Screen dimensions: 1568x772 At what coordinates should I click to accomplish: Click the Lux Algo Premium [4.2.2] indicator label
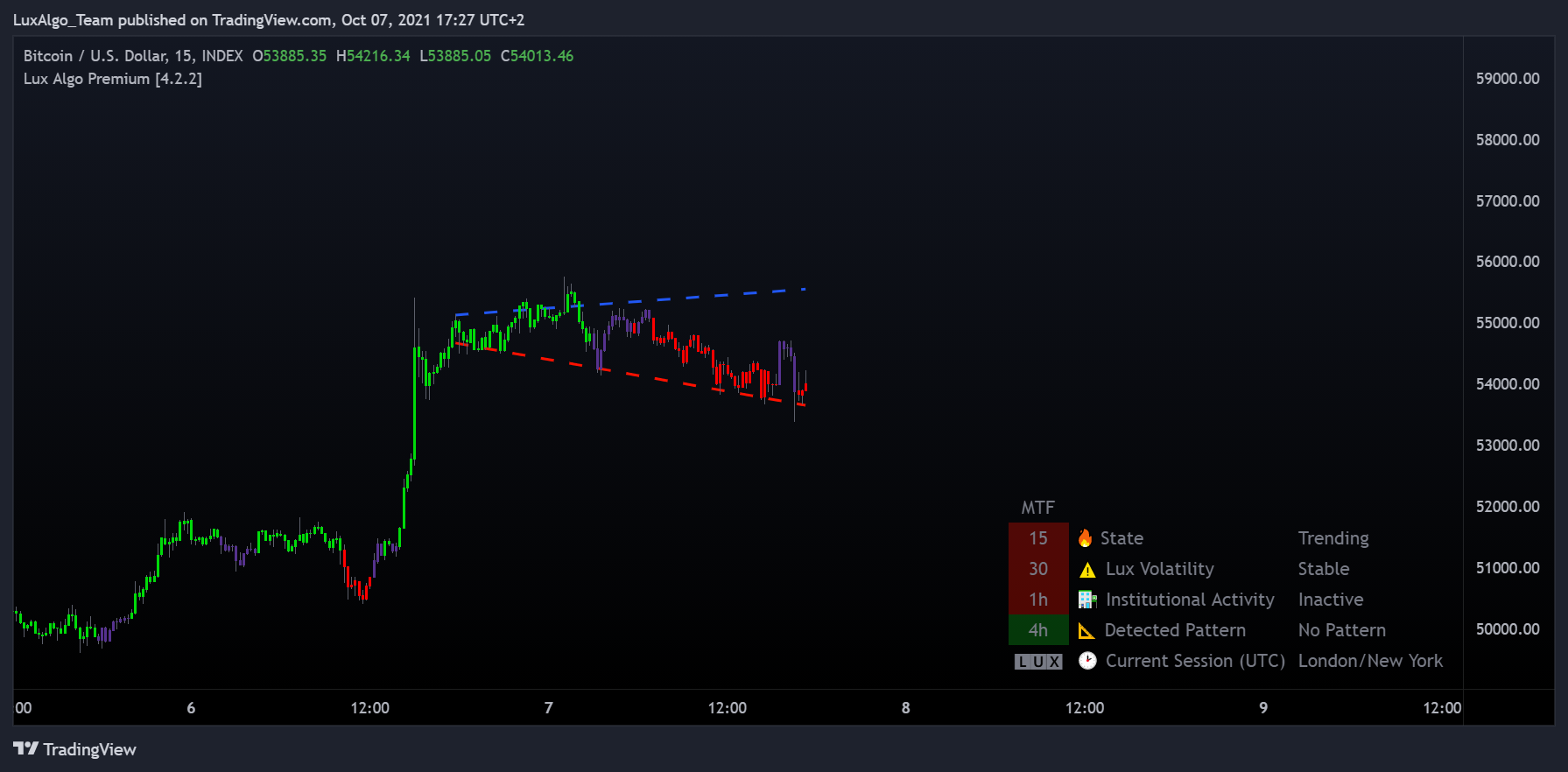point(113,79)
